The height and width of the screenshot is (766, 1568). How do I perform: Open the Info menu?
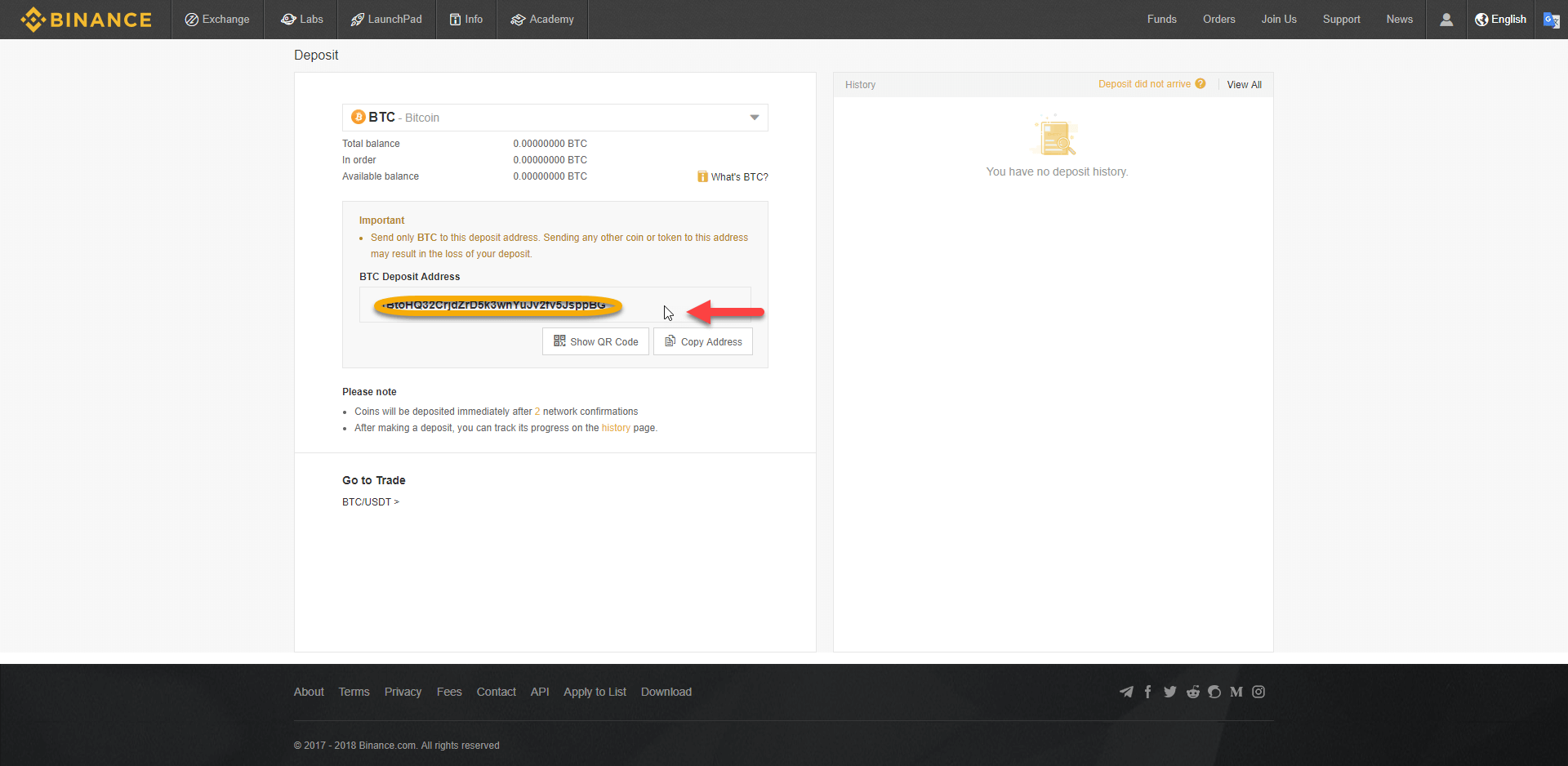(465, 20)
